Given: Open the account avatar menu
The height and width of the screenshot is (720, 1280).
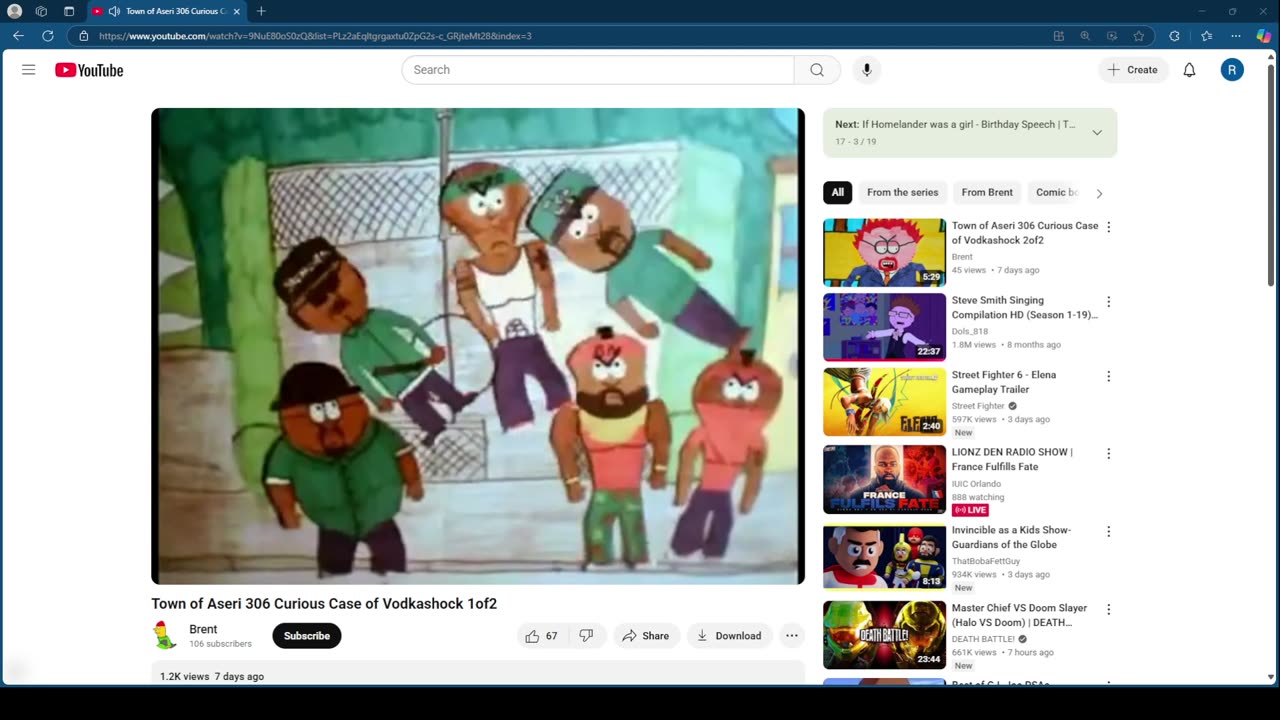Looking at the screenshot, I should pyautogui.click(x=1232, y=70).
